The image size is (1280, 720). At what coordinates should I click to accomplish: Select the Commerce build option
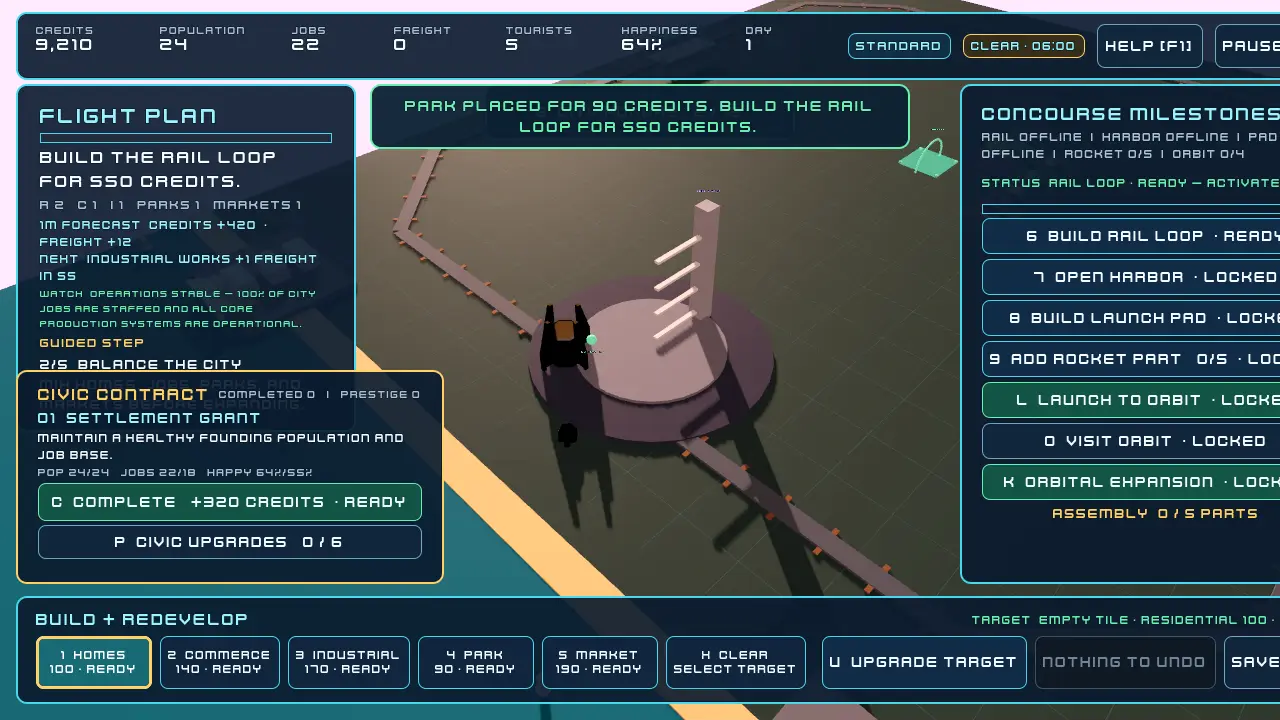(218, 662)
